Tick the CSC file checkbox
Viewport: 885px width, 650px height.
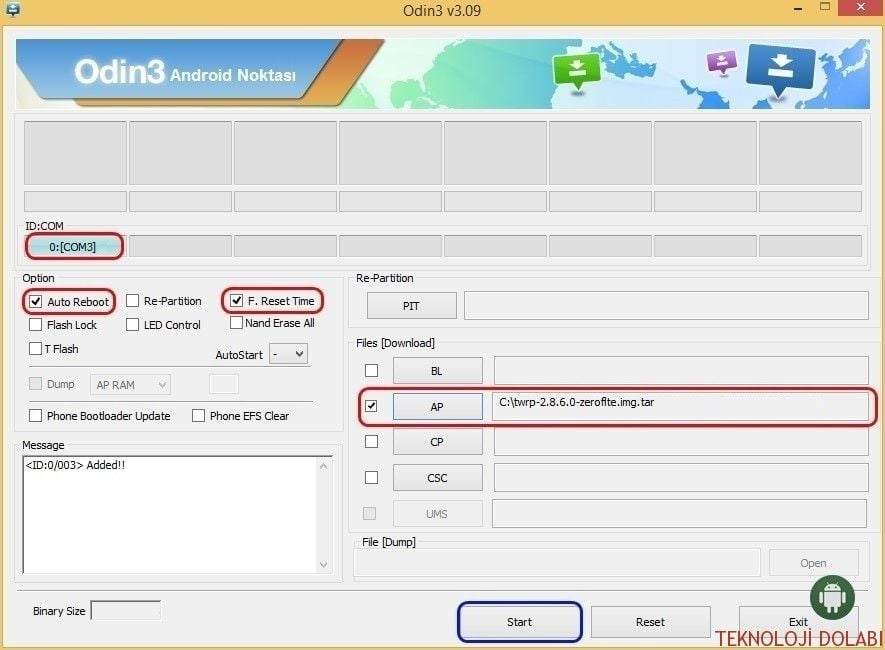[x=371, y=477]
